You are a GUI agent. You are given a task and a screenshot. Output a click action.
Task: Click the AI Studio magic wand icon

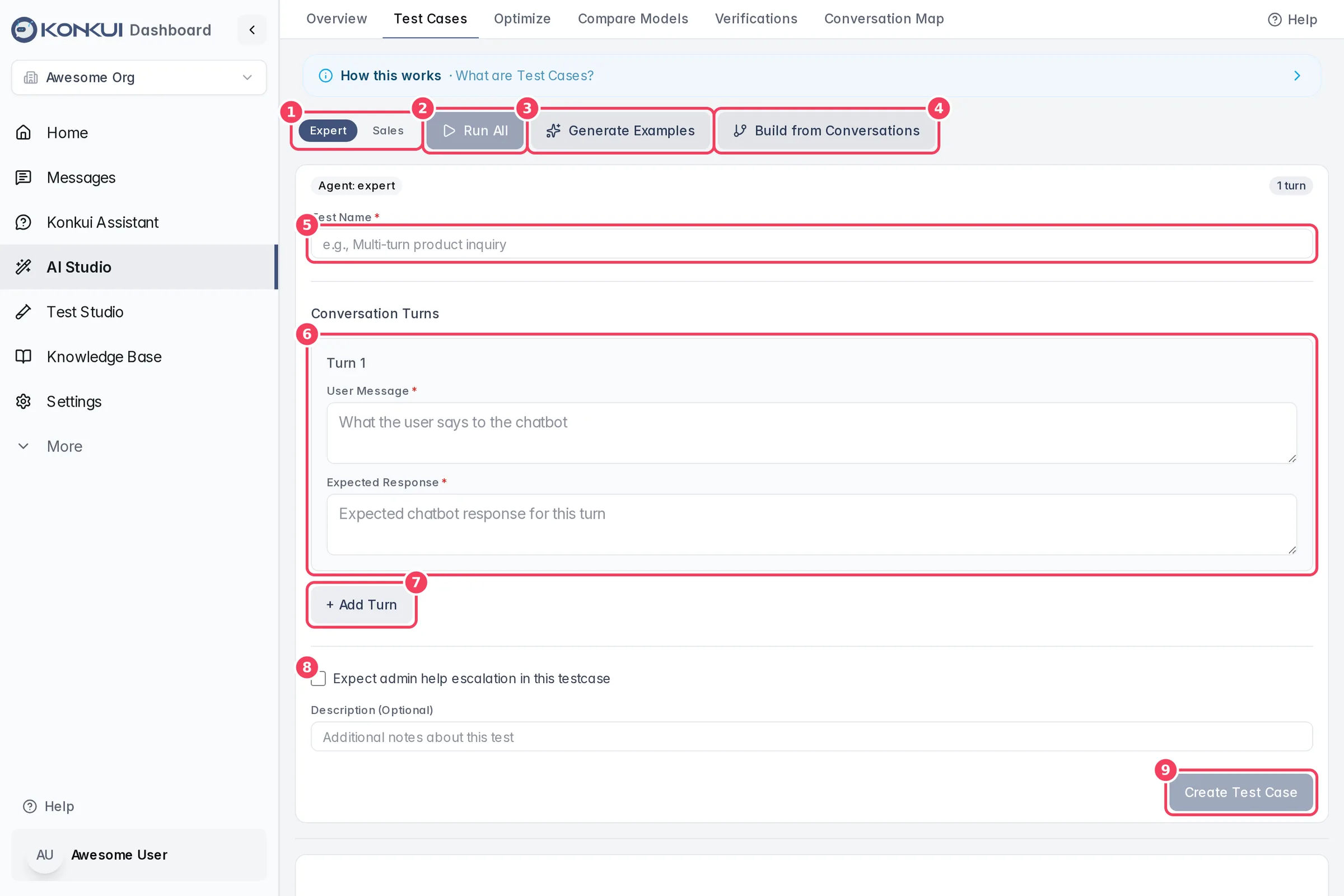(x=24, y=267)
